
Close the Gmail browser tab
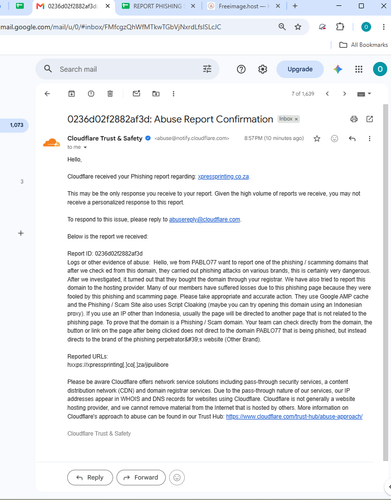(108, 6)
